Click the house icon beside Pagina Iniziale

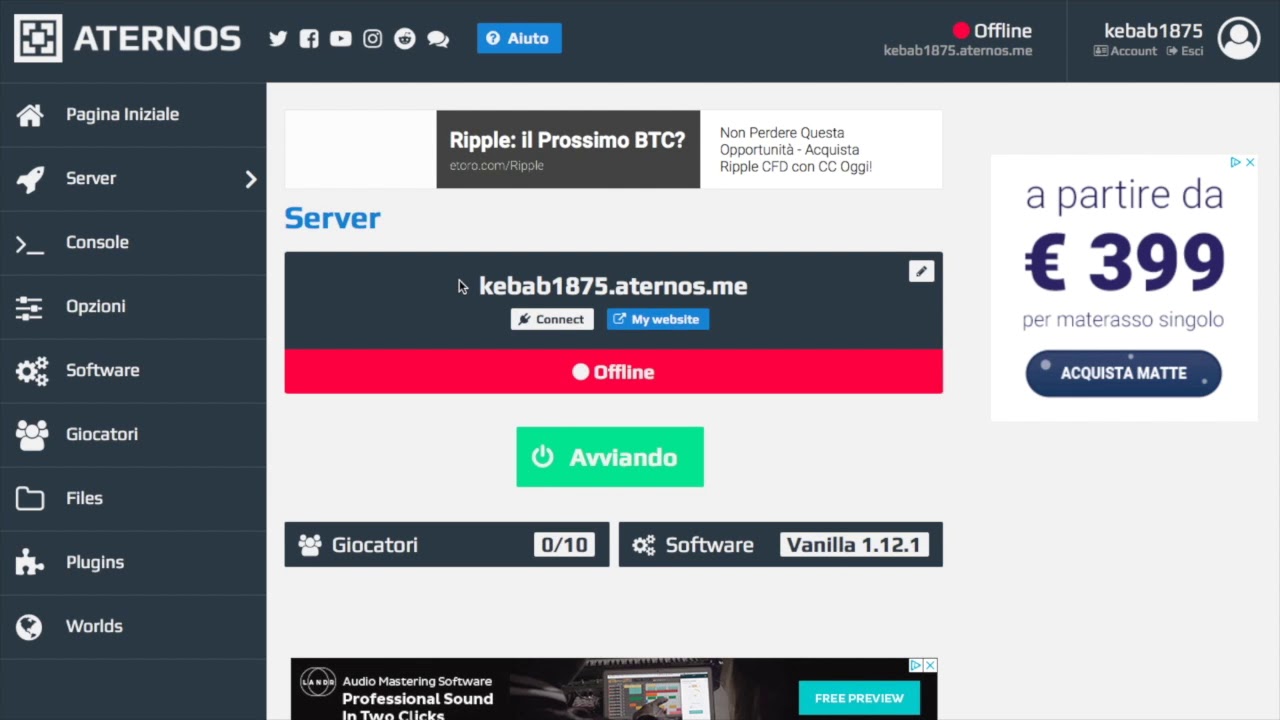pos(30,115)
